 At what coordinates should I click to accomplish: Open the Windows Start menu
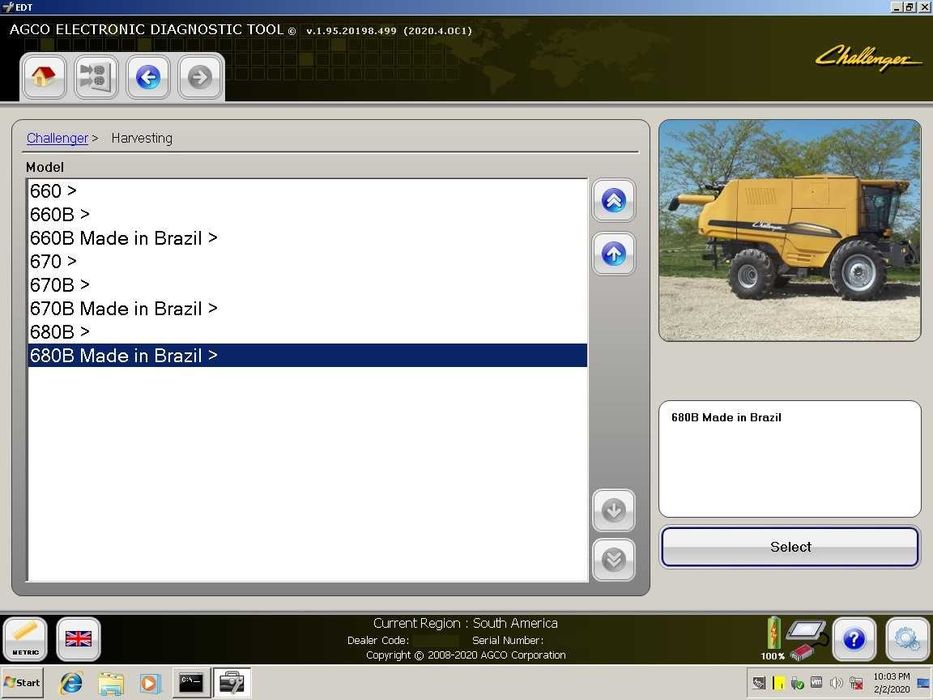(x=22, y=683)
